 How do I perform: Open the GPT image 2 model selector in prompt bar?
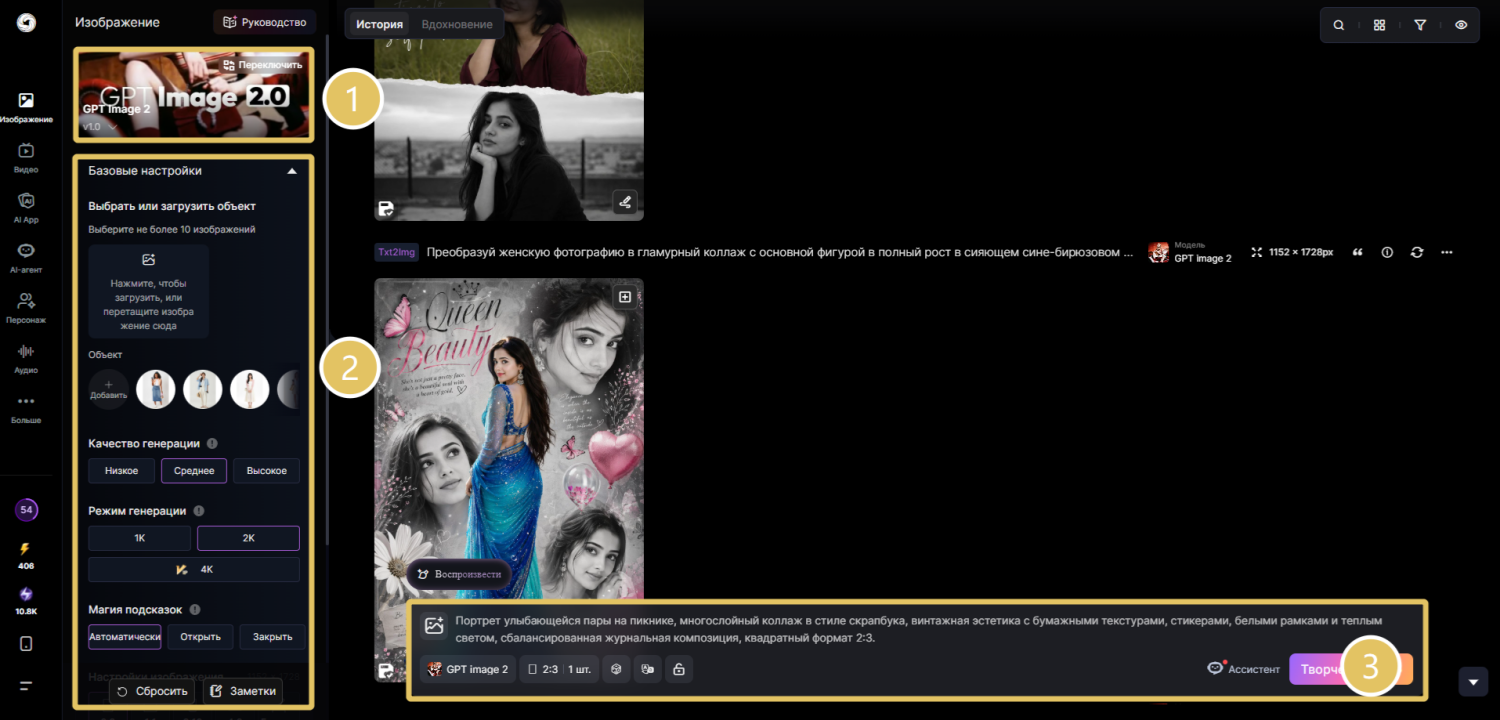tap(468, 669)
